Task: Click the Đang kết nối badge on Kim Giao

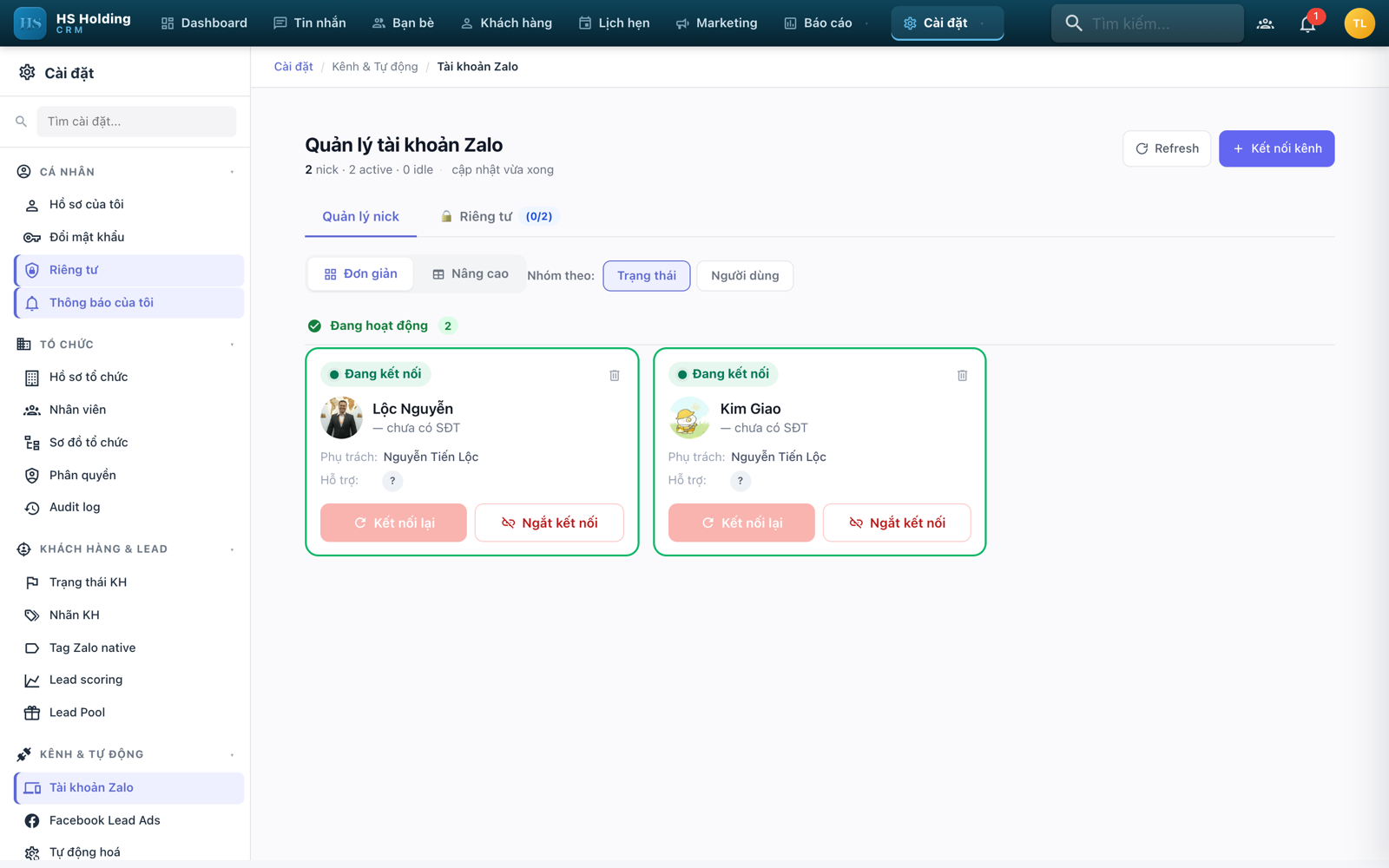Action: tap(723, 374)
